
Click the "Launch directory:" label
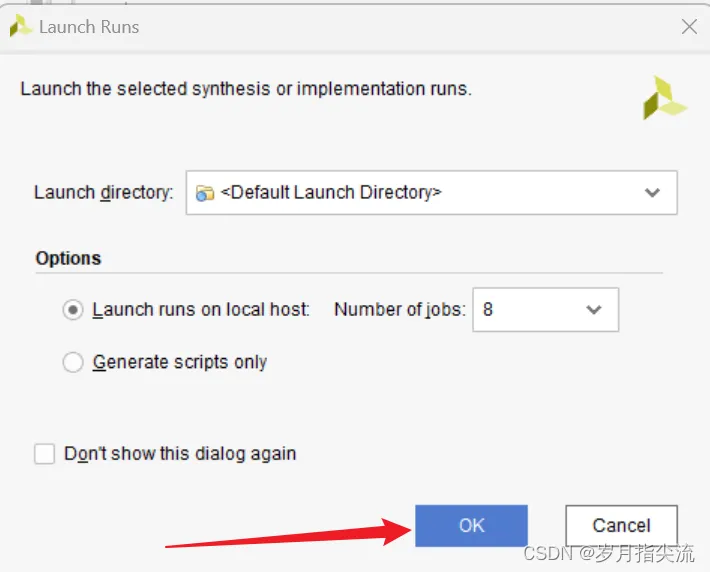point(104,193)
